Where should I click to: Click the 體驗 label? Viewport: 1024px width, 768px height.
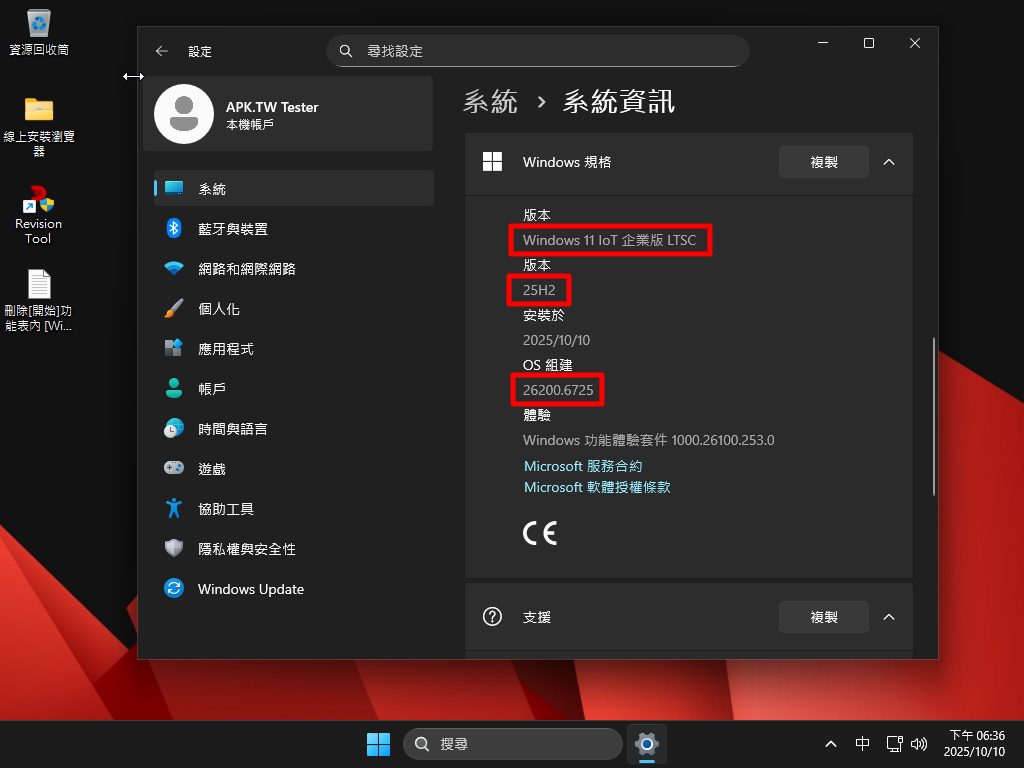click(537, 415)
